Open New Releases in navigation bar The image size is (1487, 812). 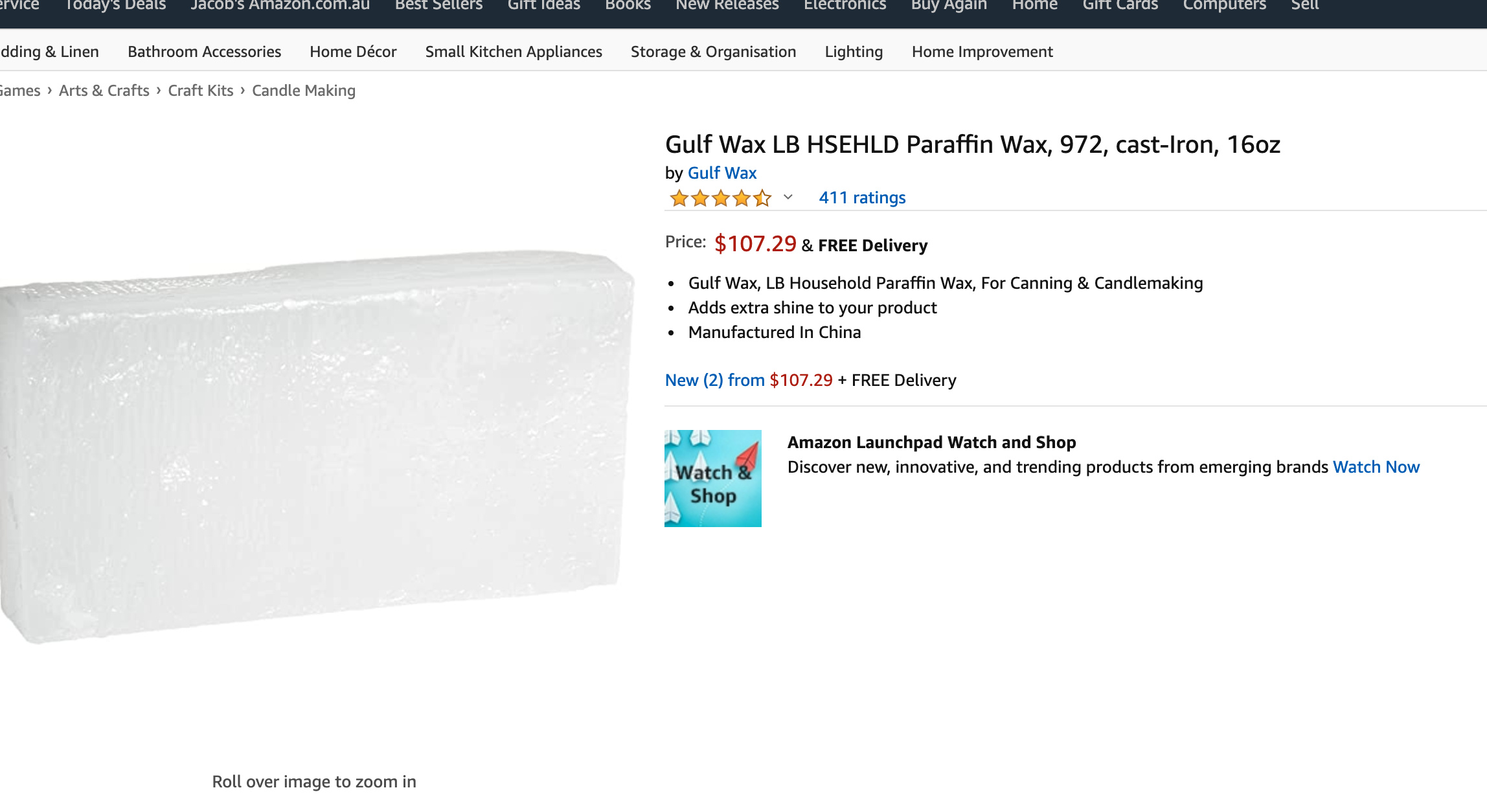click(727, 5)
